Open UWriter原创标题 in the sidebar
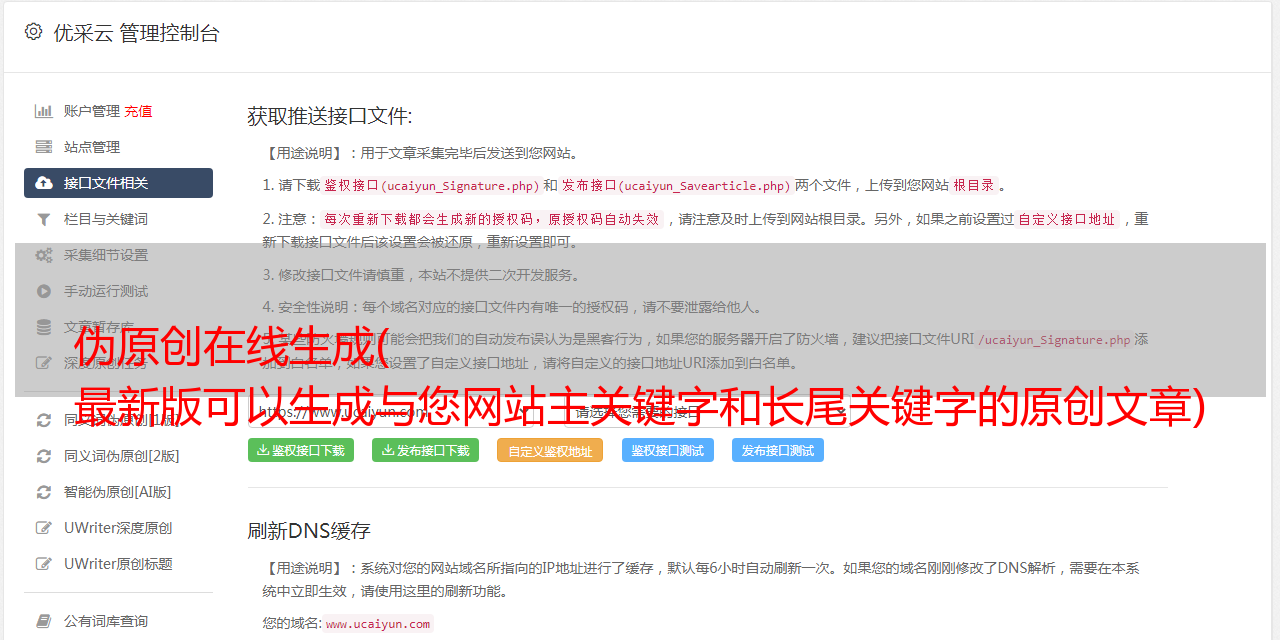 click(118, 564)
